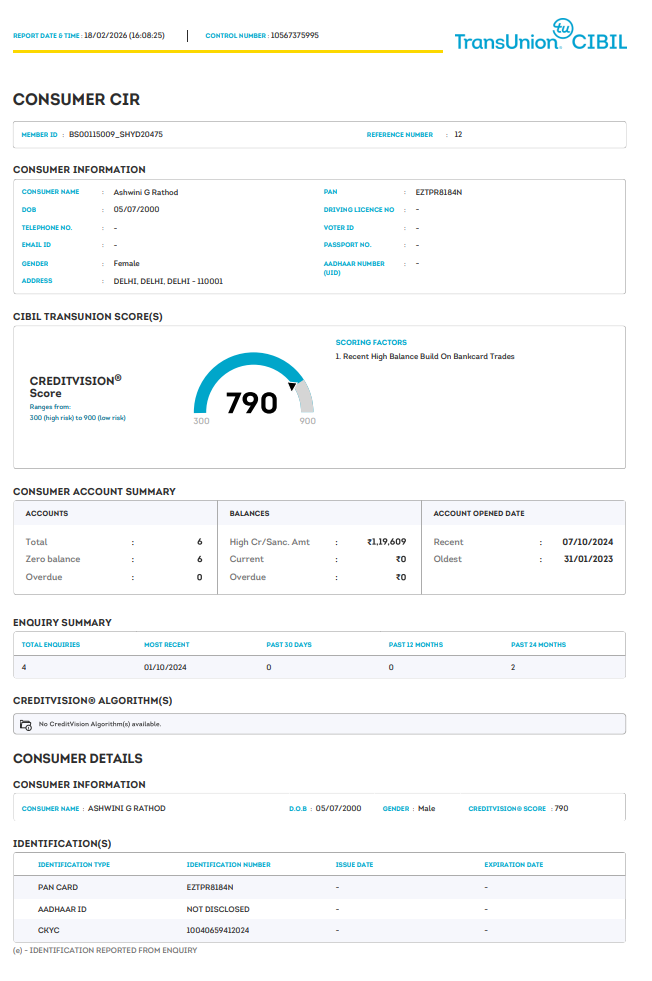This screenshot has height=981, width=652.
Task: Select PAN value EZTPR8184N in Consumer Information
Action: (439, 192)
